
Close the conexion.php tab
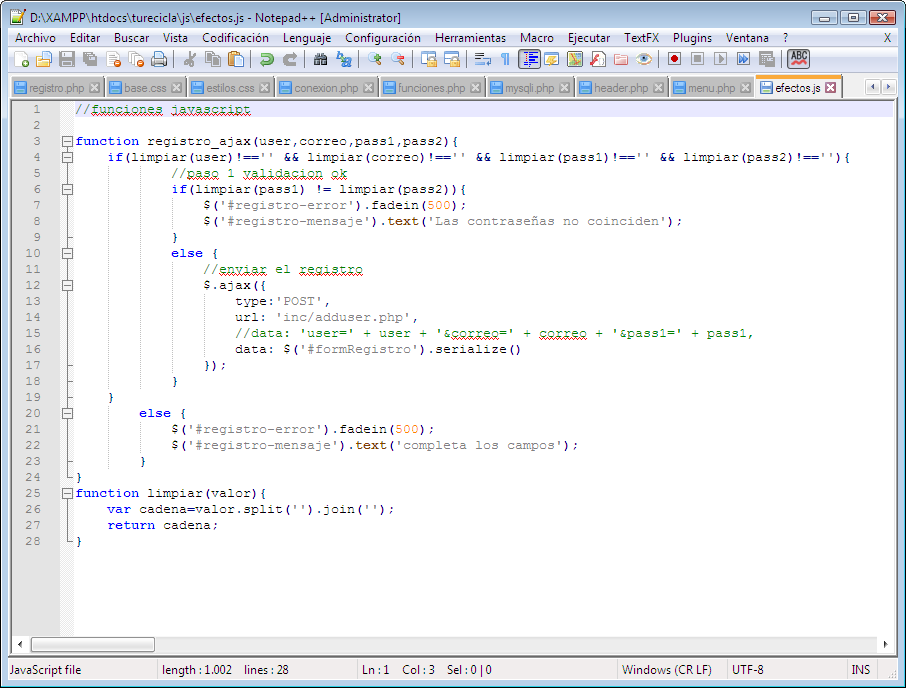tap(368, 88)
